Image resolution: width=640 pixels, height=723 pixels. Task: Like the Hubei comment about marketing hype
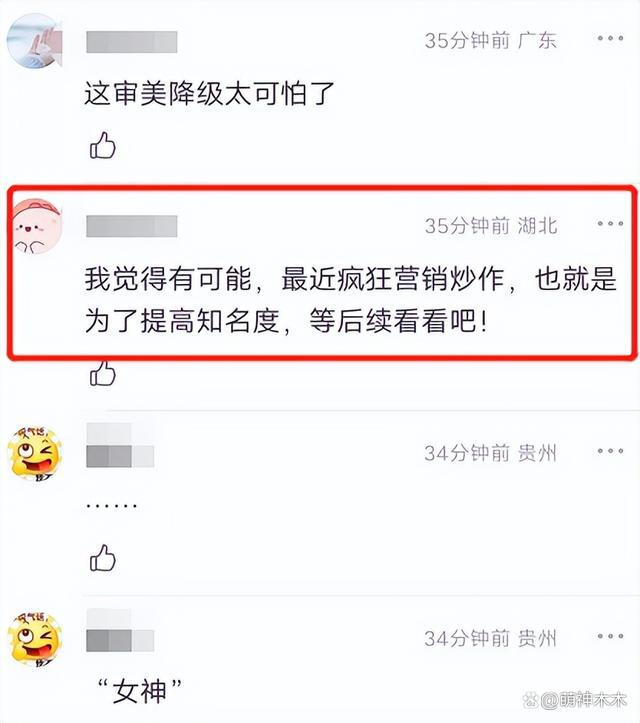(102, 373)
